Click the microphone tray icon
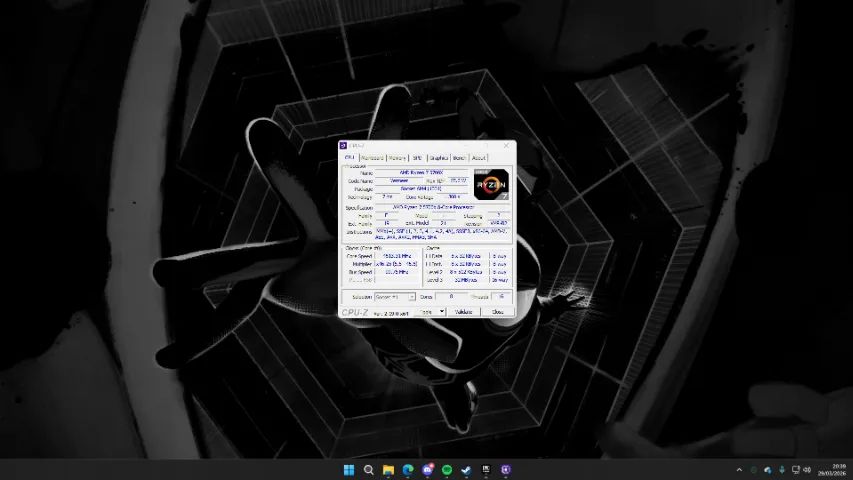The width and height of the screenshot is (853, 480). [x=782, y=470]
